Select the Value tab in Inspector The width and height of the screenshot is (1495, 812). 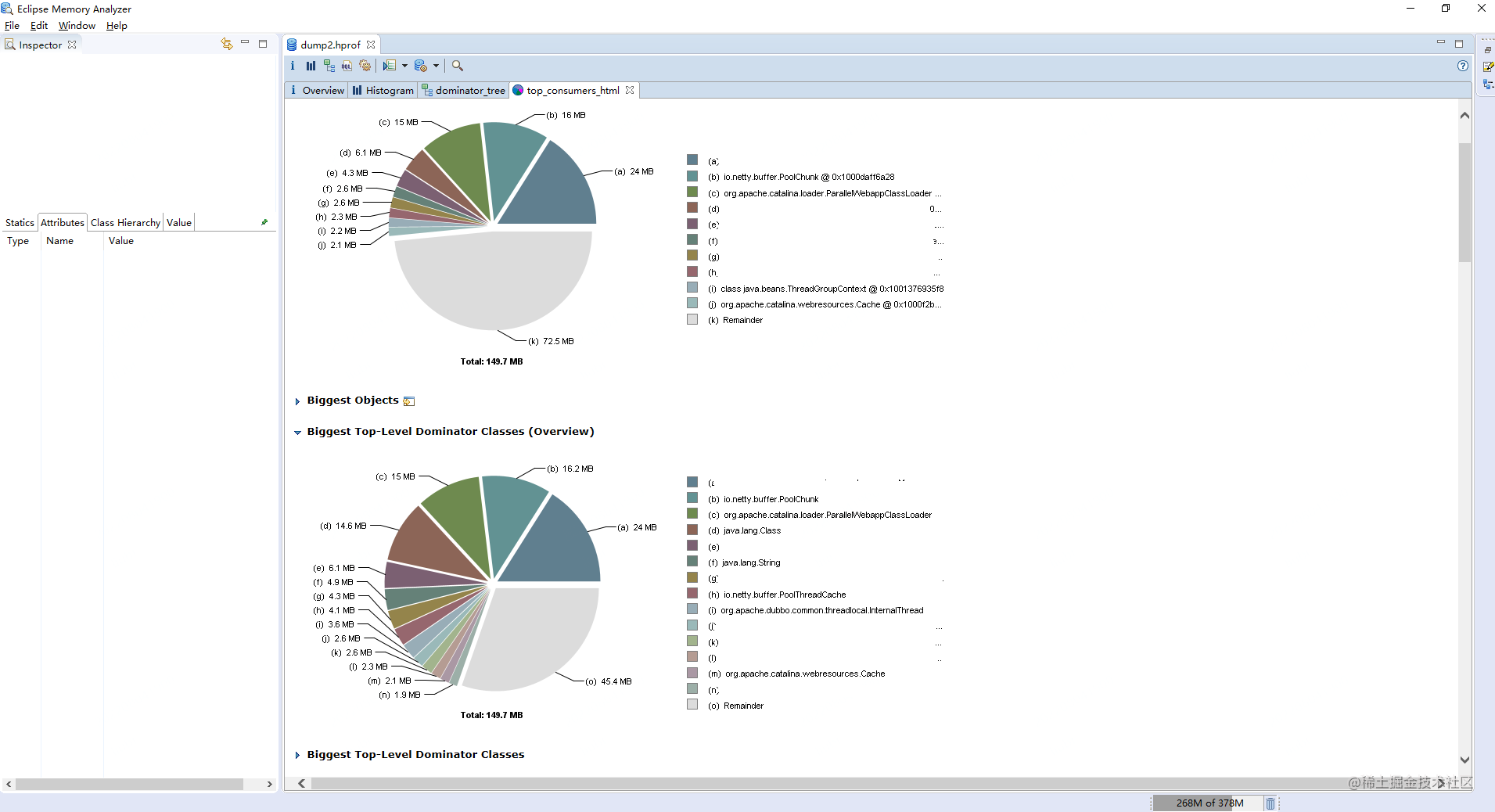(179, 222)
